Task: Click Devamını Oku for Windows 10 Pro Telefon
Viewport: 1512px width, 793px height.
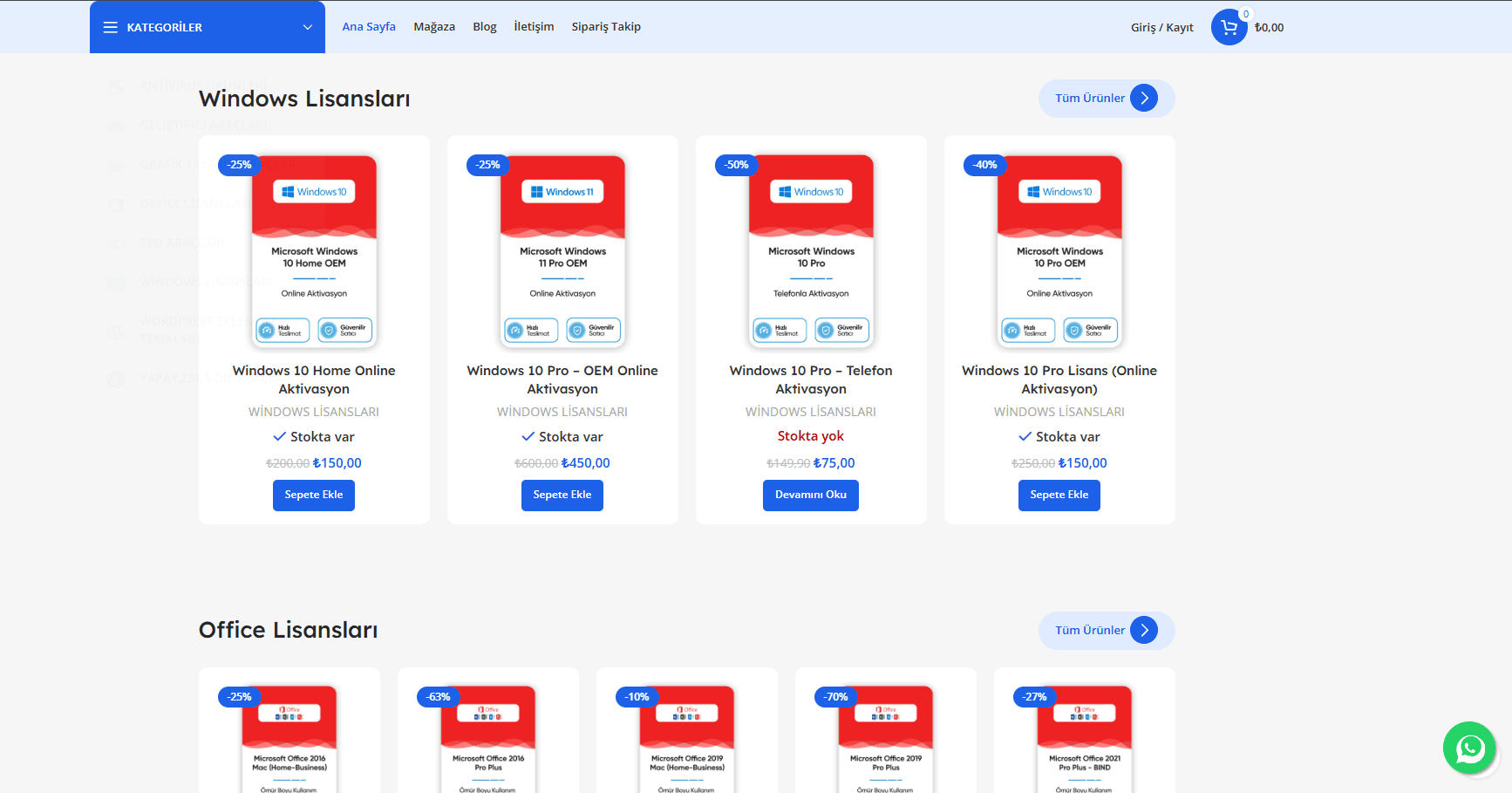Action: click(x=811, y=495)
